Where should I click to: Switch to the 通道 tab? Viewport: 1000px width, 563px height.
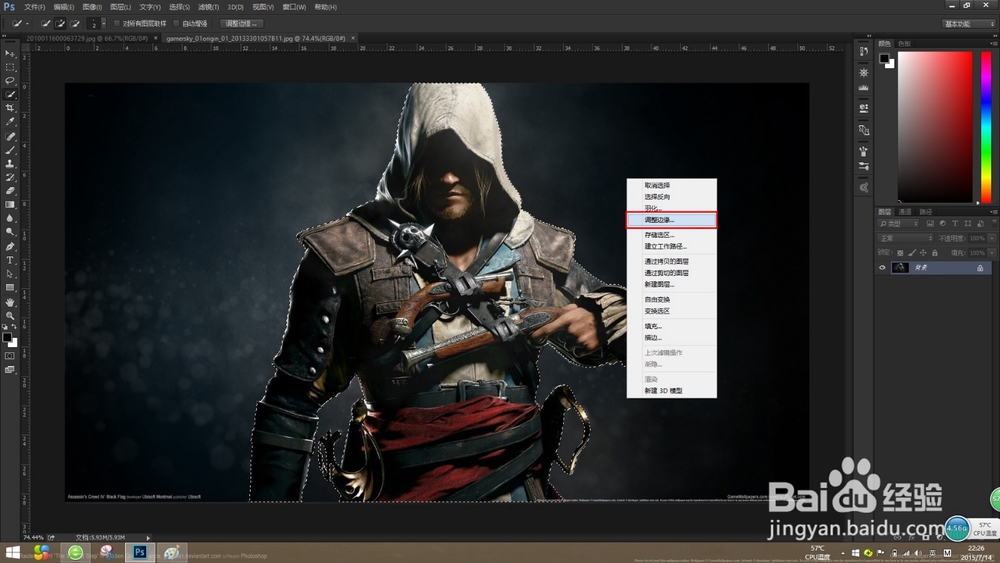tap(905, 212)
